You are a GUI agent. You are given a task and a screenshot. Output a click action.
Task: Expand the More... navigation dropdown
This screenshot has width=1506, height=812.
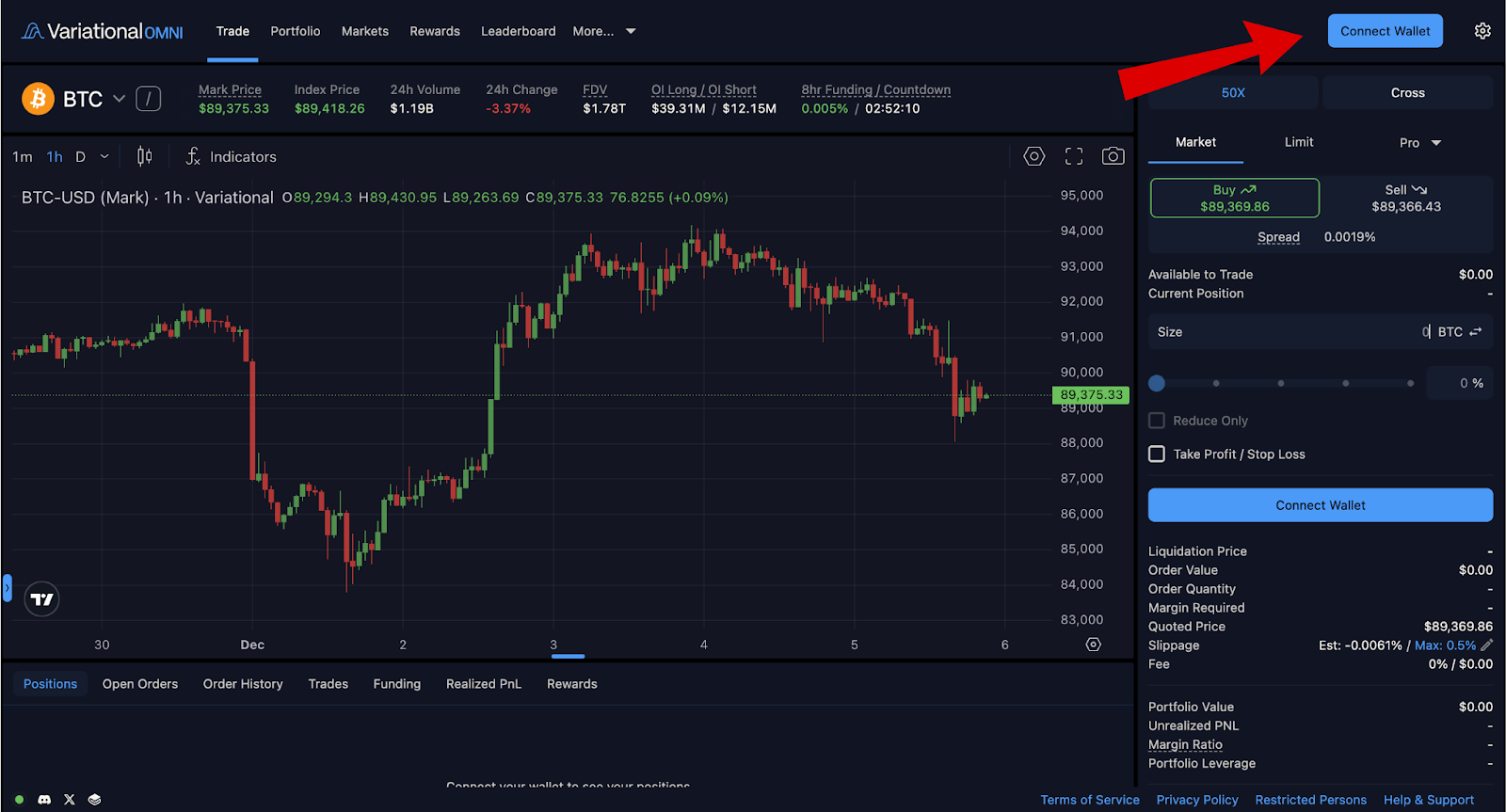pyautogui.click(x=604, y=31)
